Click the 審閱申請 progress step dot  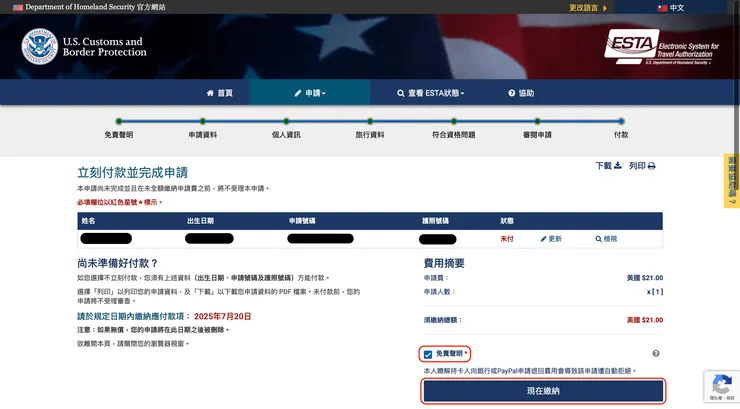click(537, 121)
